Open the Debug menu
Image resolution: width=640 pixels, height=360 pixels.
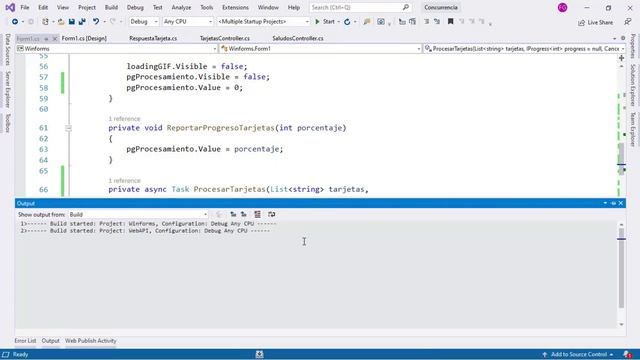point(135,7)
